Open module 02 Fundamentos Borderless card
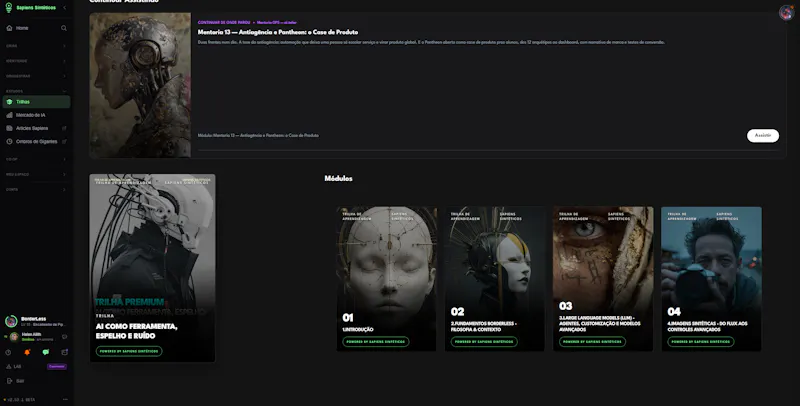This screenshot has width=800, height=406. coord(494,279)
